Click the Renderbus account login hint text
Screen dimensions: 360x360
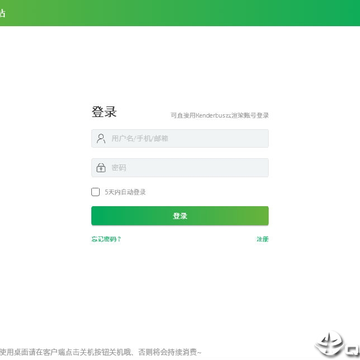tap(220, 115)
